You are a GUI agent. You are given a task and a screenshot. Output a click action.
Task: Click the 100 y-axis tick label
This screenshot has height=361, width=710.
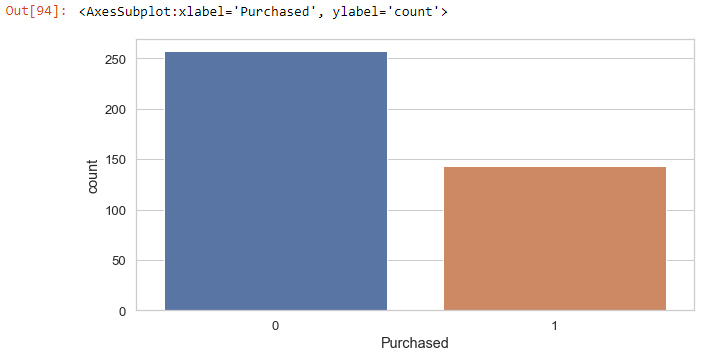pyautogui.click(x=115, y=211)
